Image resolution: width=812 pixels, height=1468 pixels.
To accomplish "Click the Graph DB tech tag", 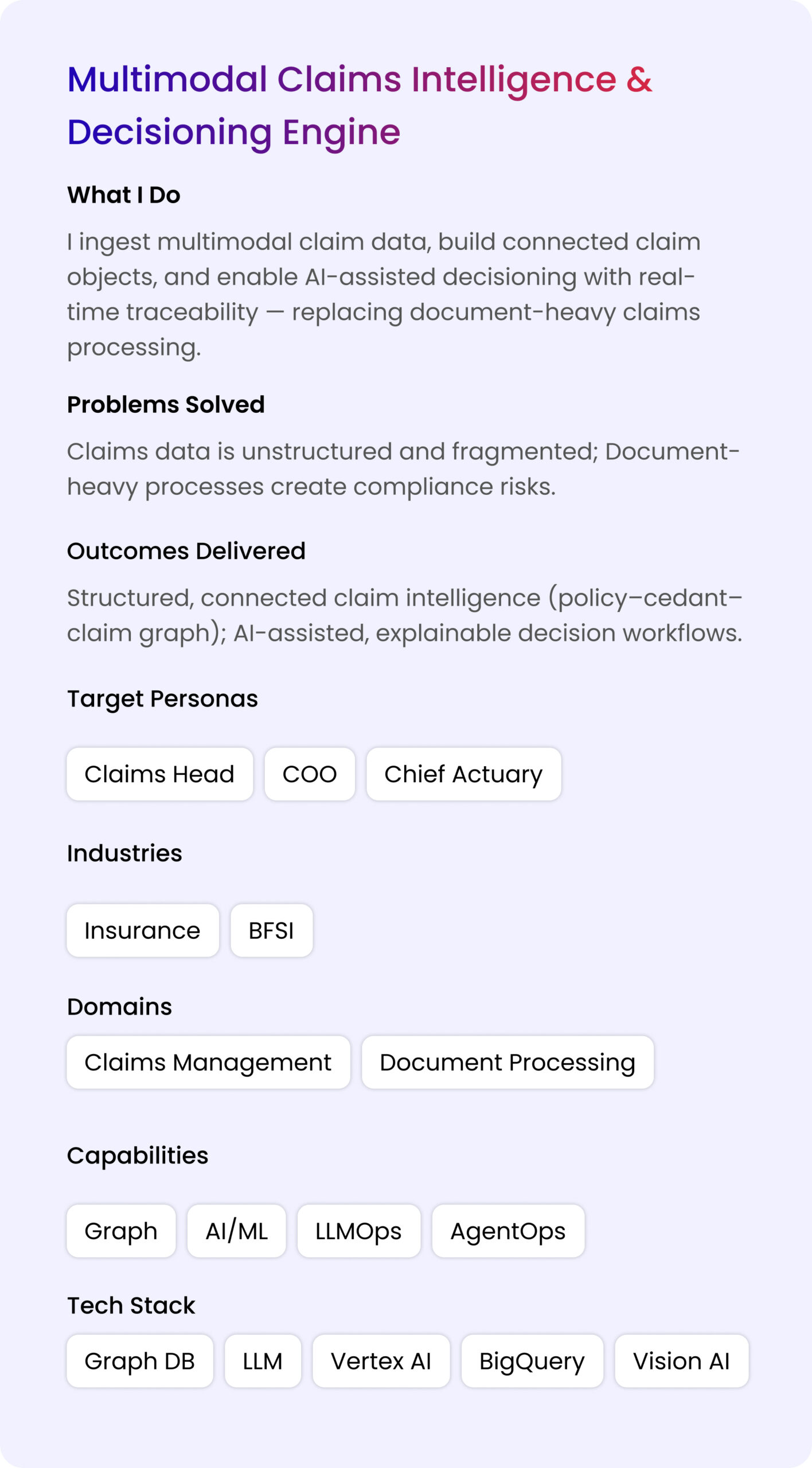I will click(140, 1361).
